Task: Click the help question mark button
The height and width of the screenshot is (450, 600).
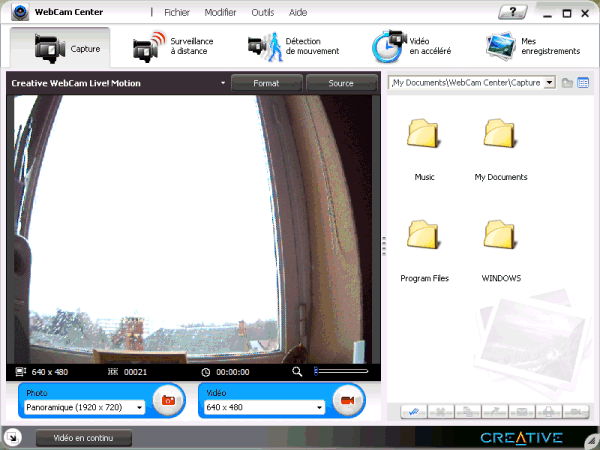Action: point(513,12)
